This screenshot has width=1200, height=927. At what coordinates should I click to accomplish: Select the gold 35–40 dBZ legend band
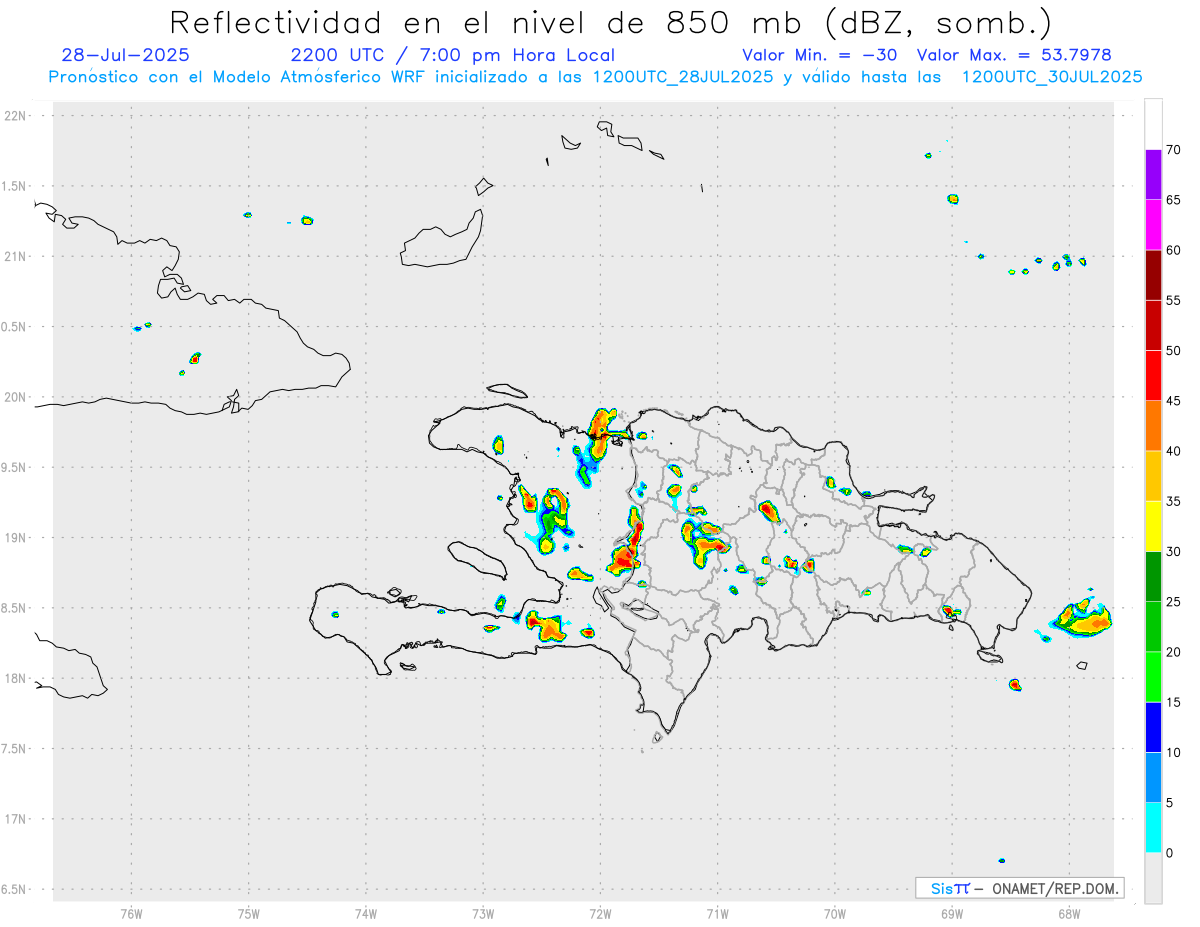pos(1153,476)
